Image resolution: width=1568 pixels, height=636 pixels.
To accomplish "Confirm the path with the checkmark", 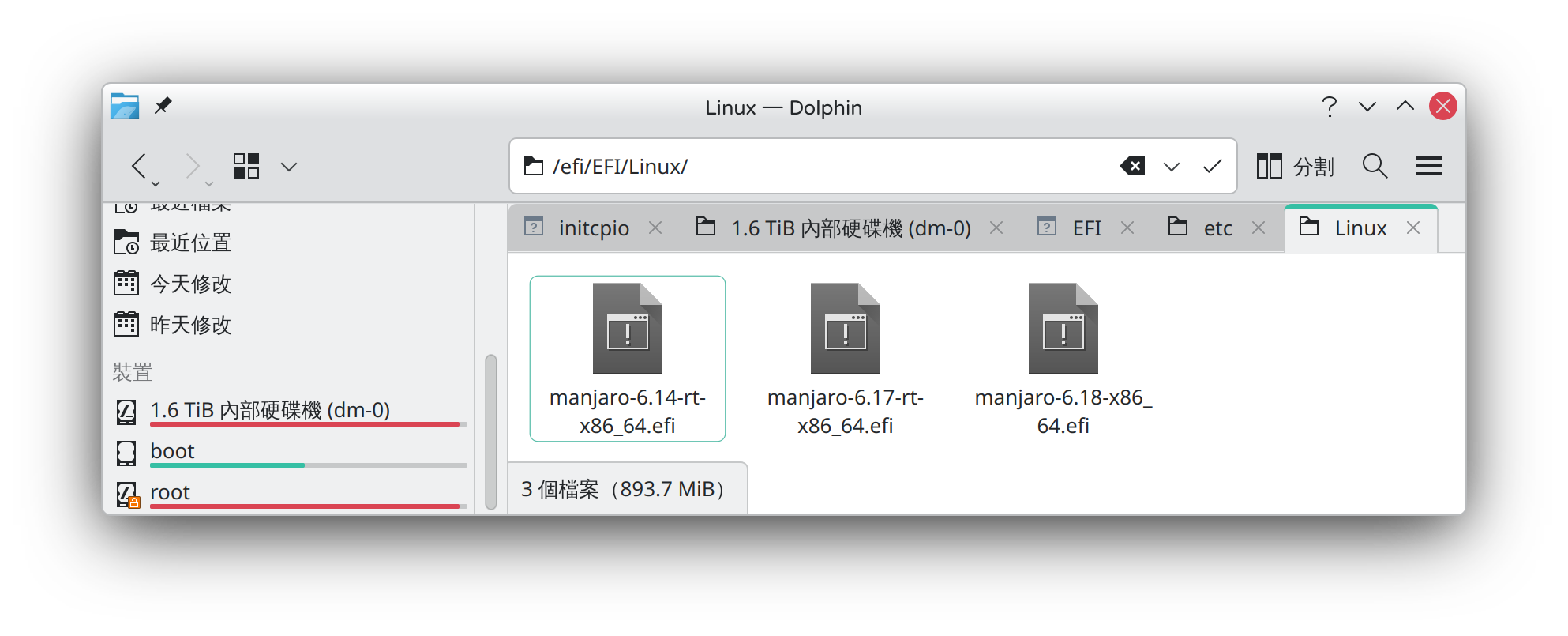I will [x=1212, y=167].
